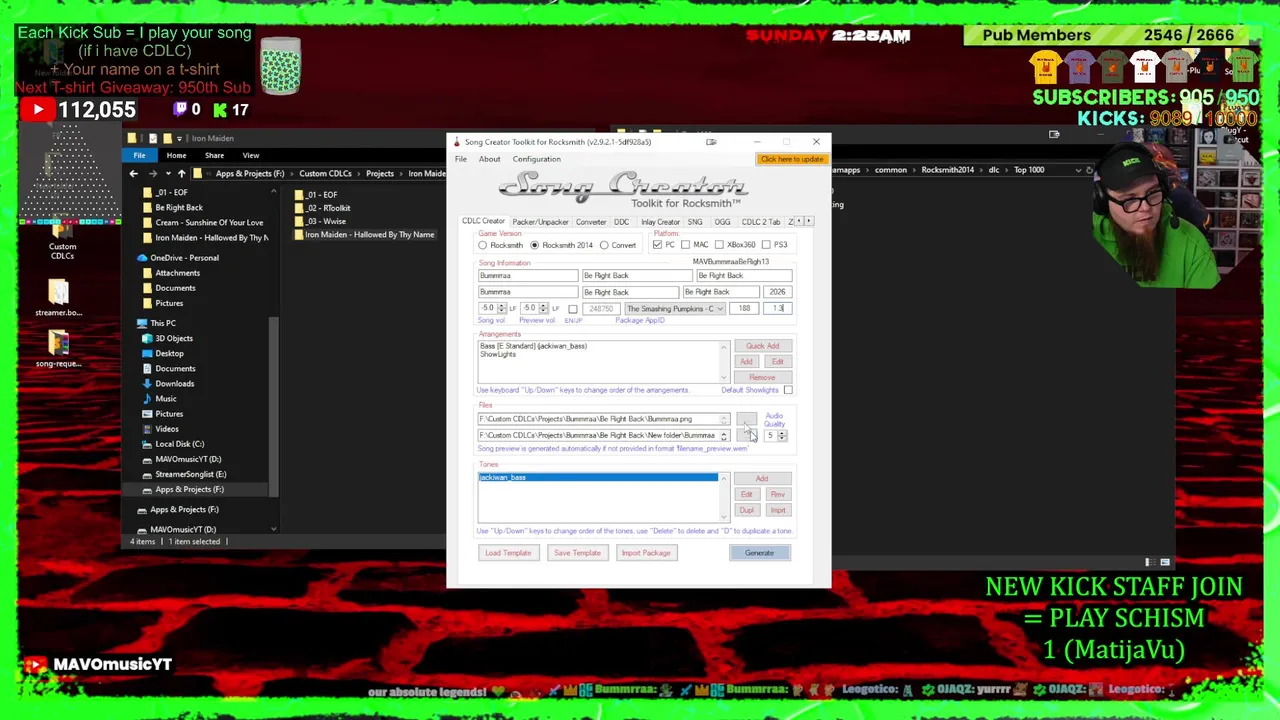Click the Add tone button
The image size is (1280, 720).
pos(762,479)
